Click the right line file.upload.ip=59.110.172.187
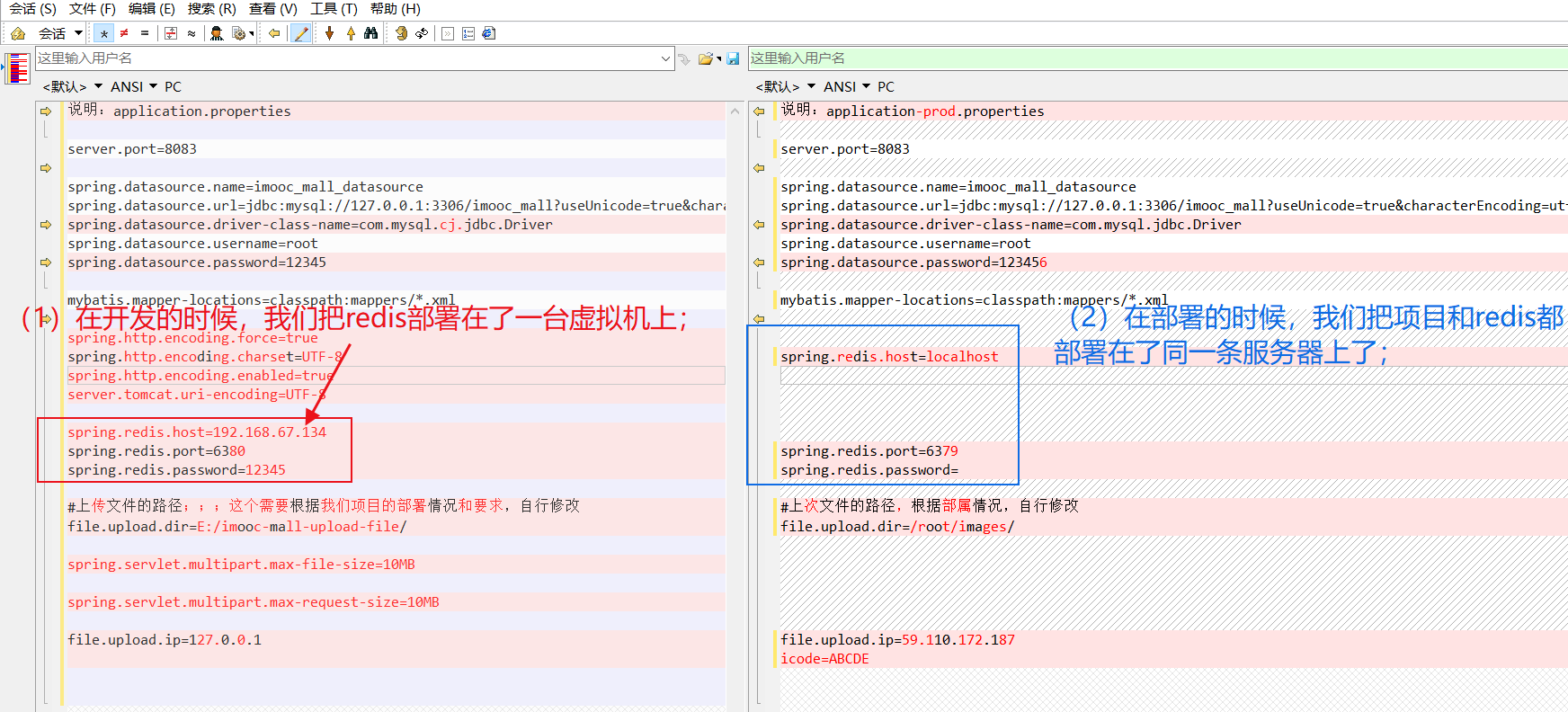This screenshot has width=1568, height=712. (897, 640)
